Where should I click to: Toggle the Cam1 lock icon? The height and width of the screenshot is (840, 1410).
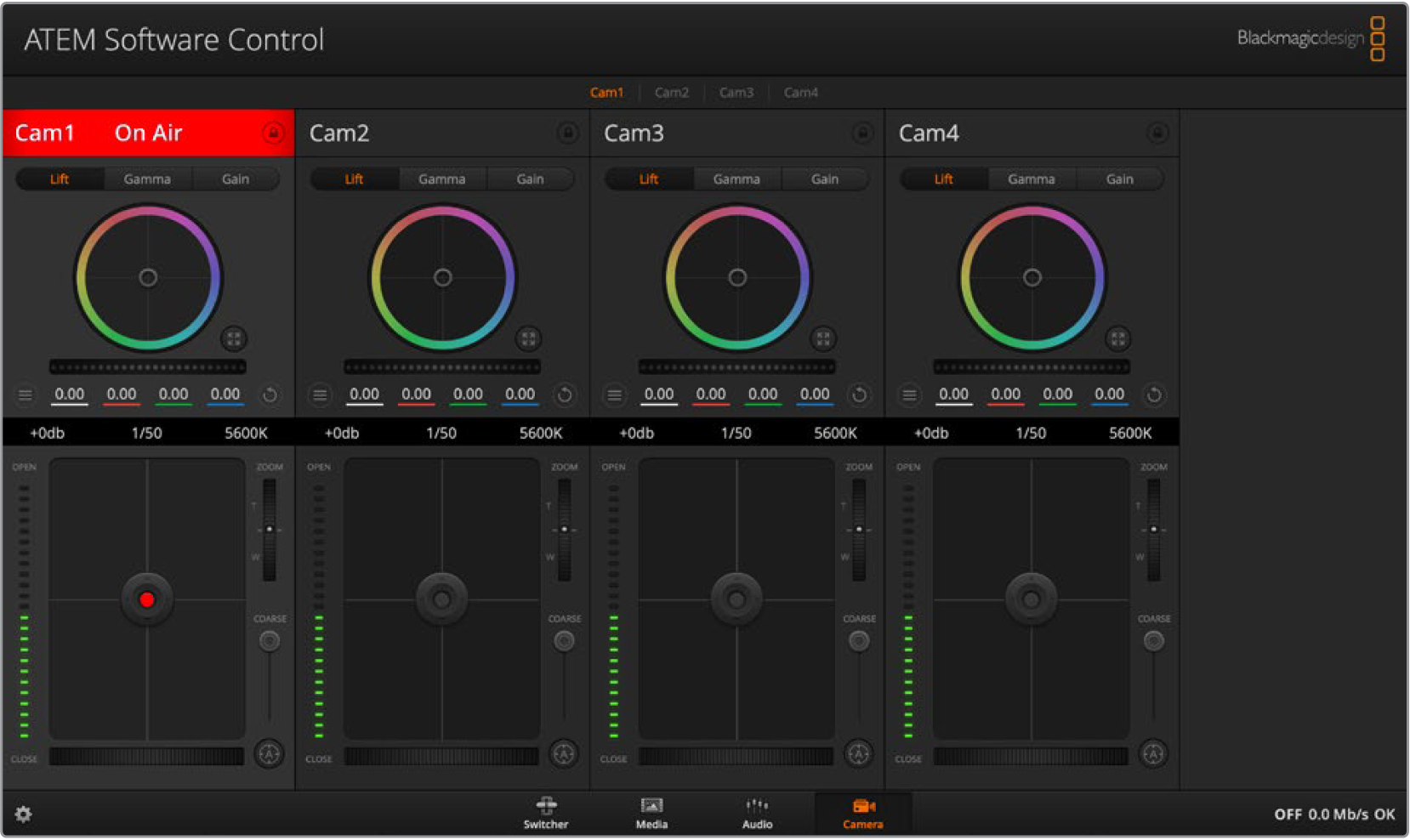tap(273, 133)
